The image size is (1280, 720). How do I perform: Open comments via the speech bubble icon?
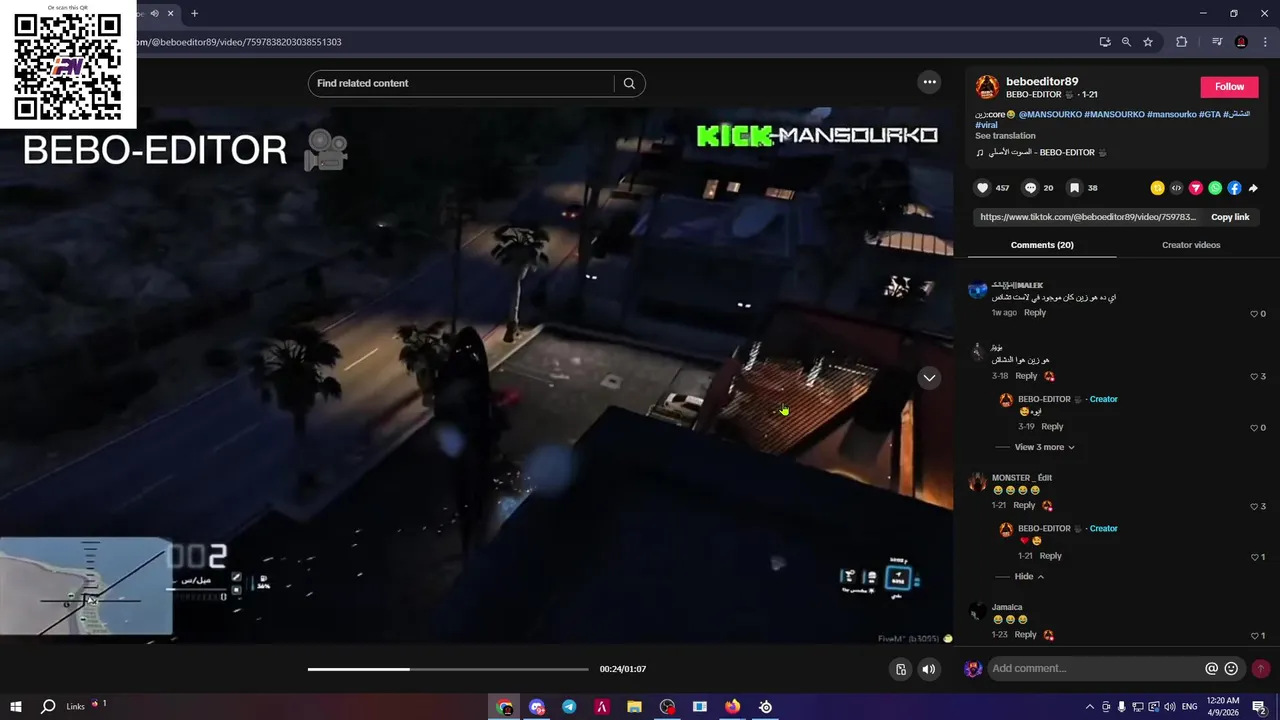point(1030,188)
